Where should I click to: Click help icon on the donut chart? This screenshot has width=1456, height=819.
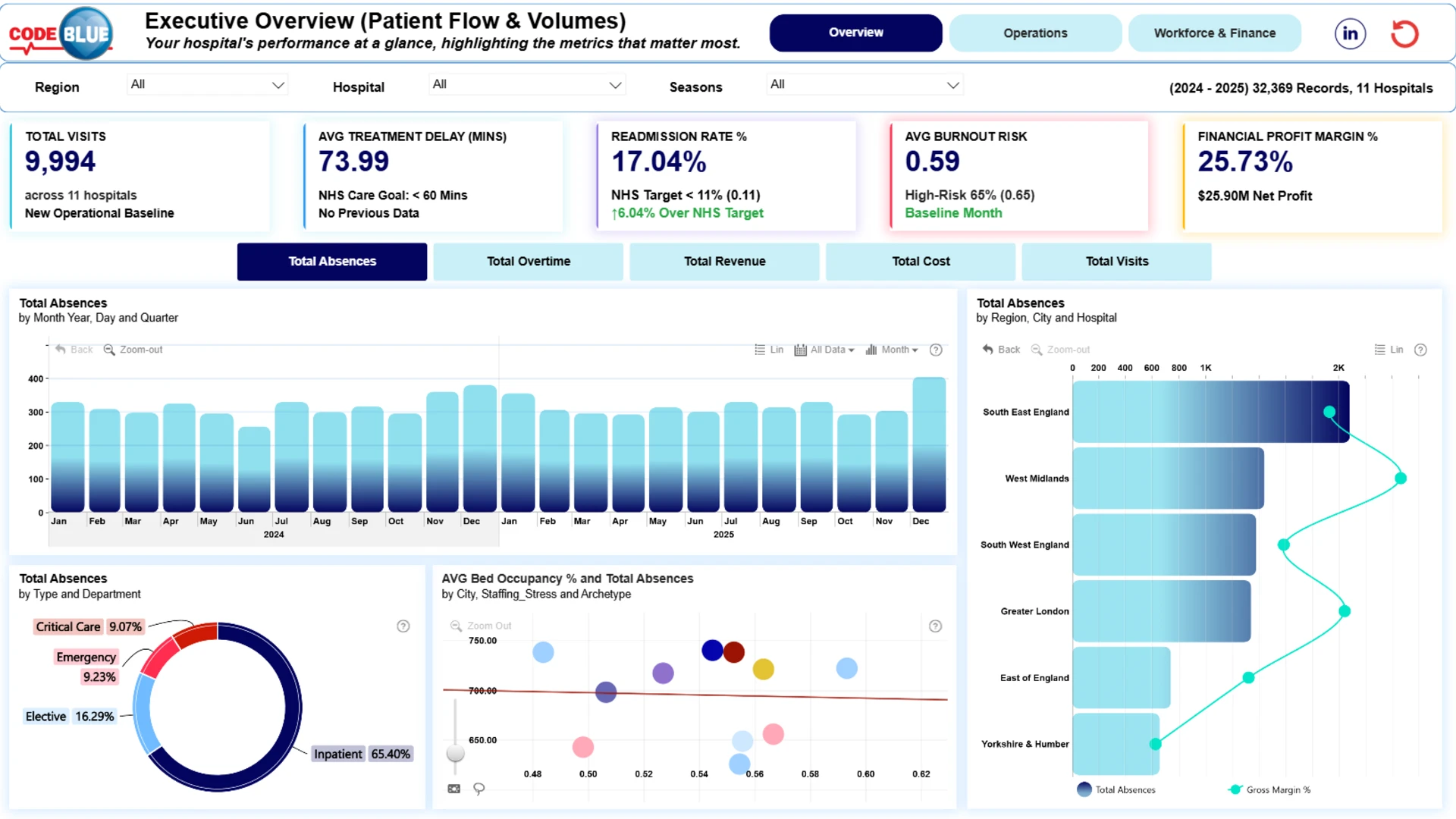[403, 626]
